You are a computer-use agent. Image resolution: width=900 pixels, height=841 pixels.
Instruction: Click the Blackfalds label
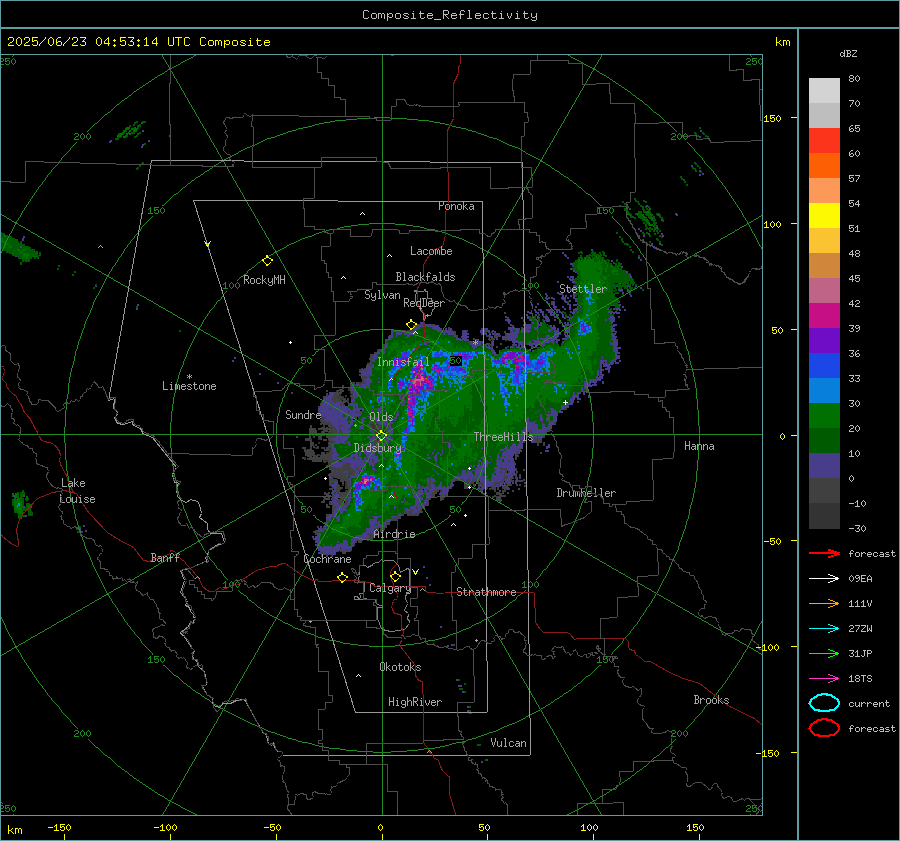click(x=425, y=277)
